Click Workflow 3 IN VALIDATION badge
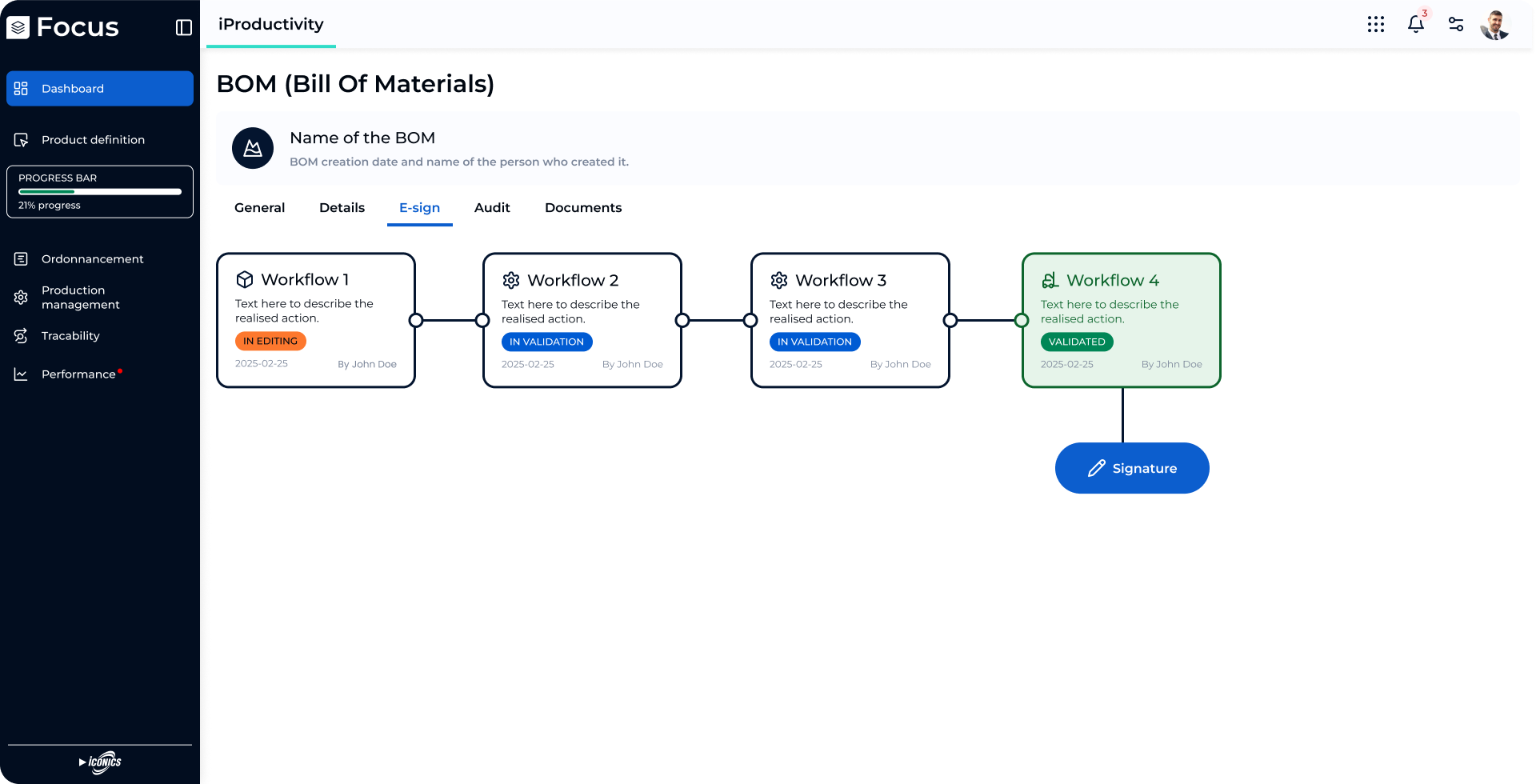Screen dimensions: 1536x784 (815, 342)
